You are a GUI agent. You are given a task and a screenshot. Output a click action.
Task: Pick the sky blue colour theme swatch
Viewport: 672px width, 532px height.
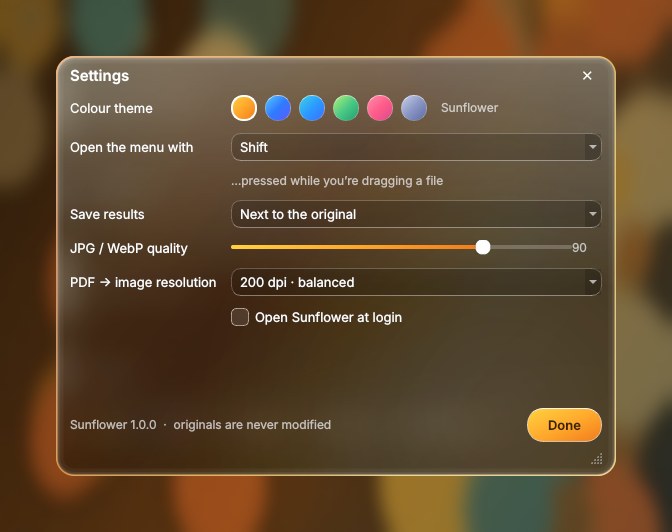click(312, 108)
